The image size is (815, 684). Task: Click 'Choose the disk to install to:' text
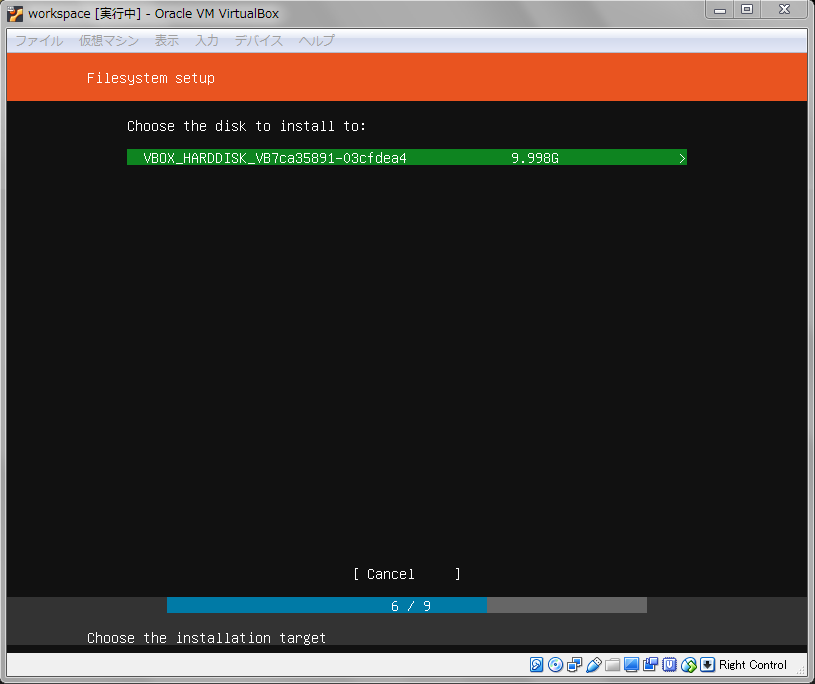(x=246, y=126)
